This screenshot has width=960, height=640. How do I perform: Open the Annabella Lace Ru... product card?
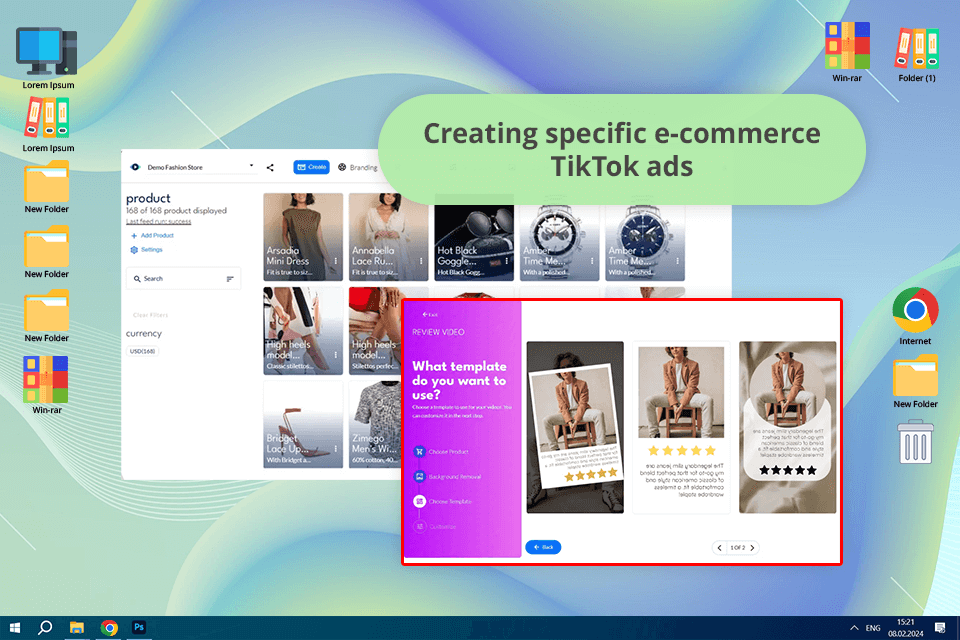[x=388, y=237]
